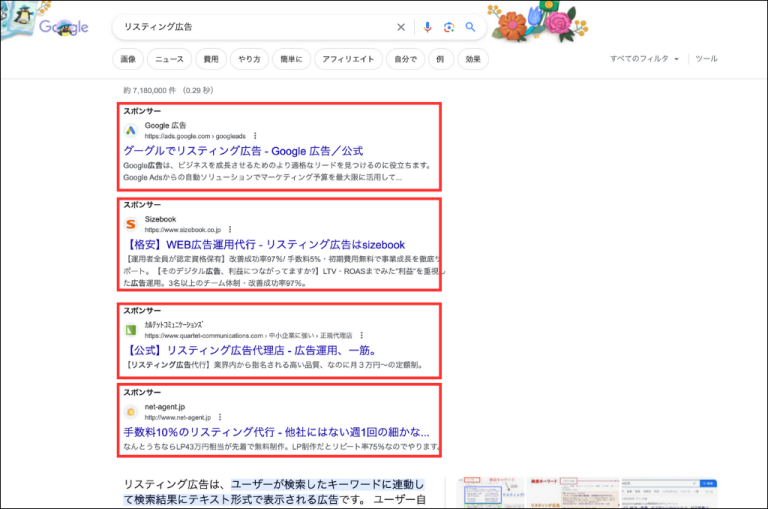Select the 簡単に filter chip

(291, 59)
